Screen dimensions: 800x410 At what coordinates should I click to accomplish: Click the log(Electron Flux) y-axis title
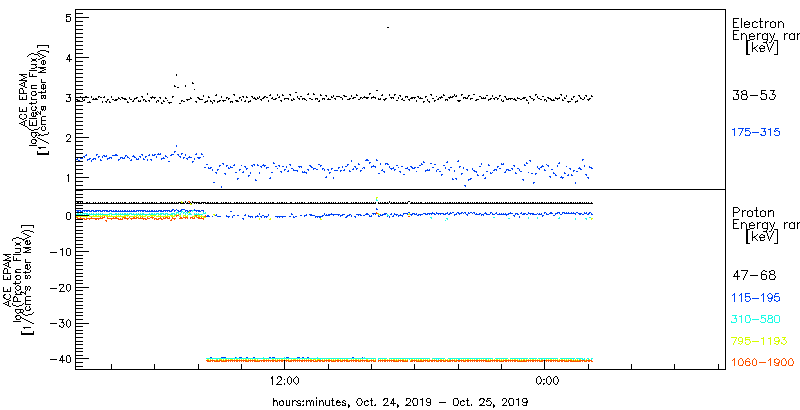[34, 98]
